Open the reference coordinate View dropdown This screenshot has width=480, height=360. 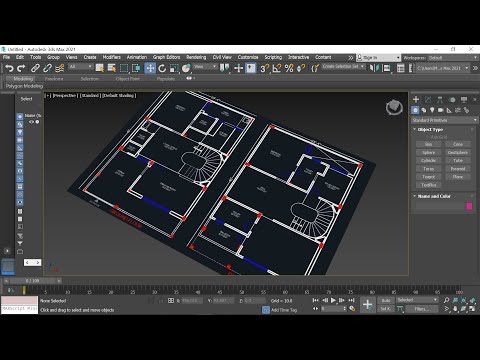pos(205,67)
